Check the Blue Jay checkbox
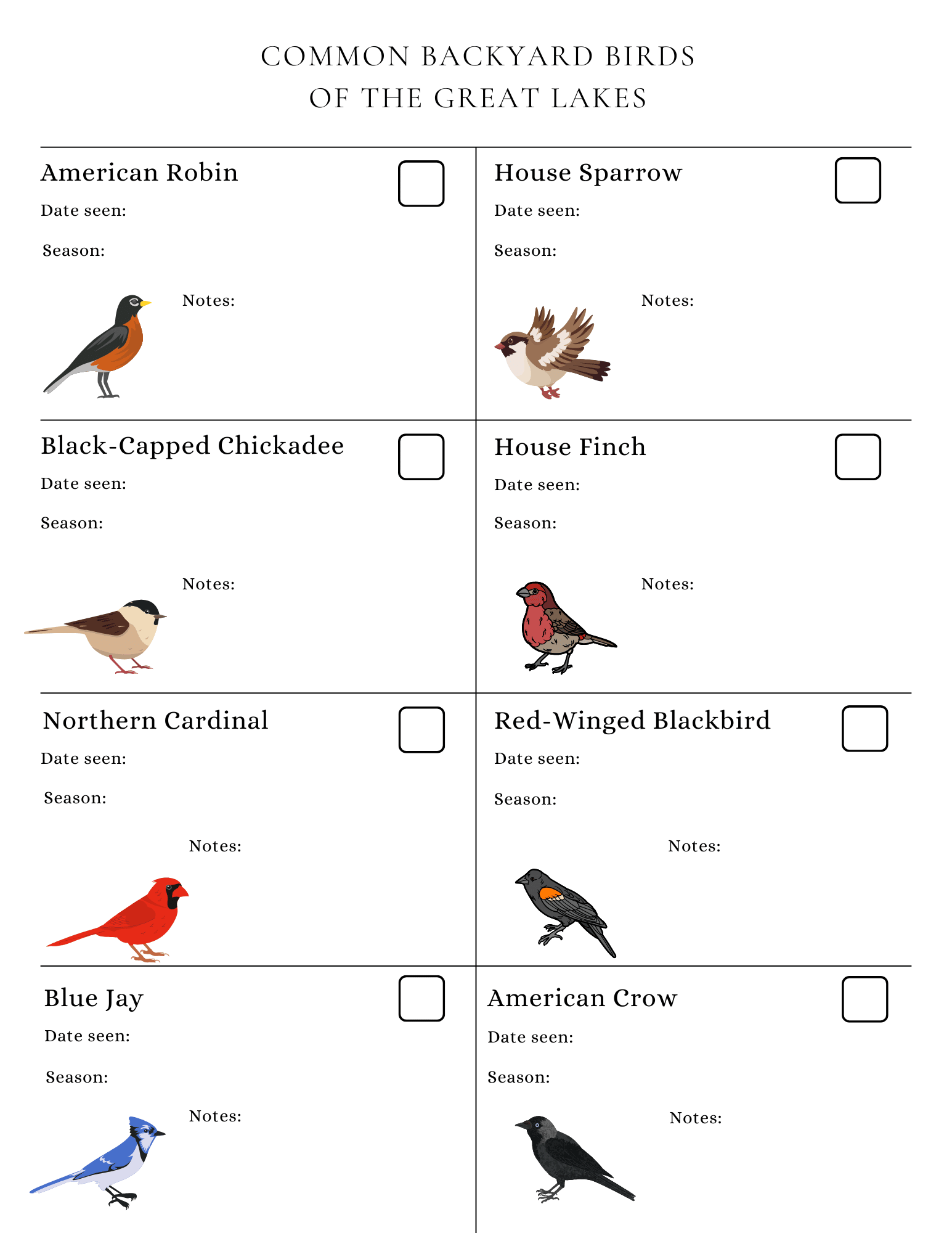This screenshot has height=1233, width=952. pyautogui.click(x=421, y=999)
